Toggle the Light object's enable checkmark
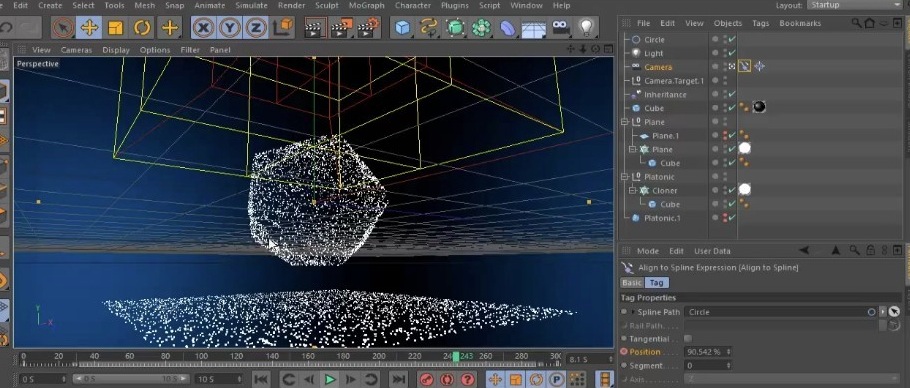This screenshot has width=910, height=388. [x=732, y=53]
